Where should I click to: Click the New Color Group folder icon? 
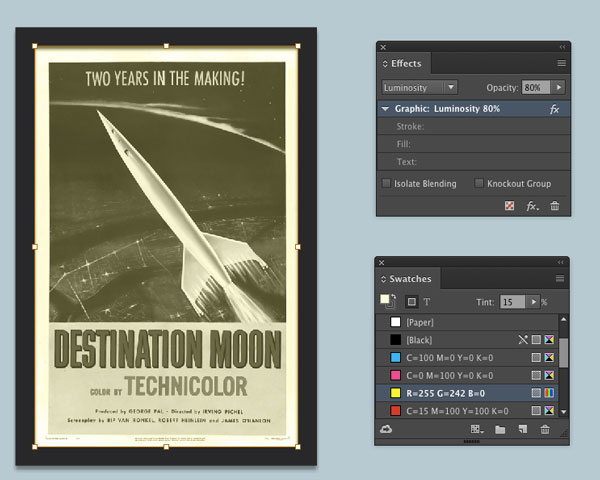click(x=500, y=429)
